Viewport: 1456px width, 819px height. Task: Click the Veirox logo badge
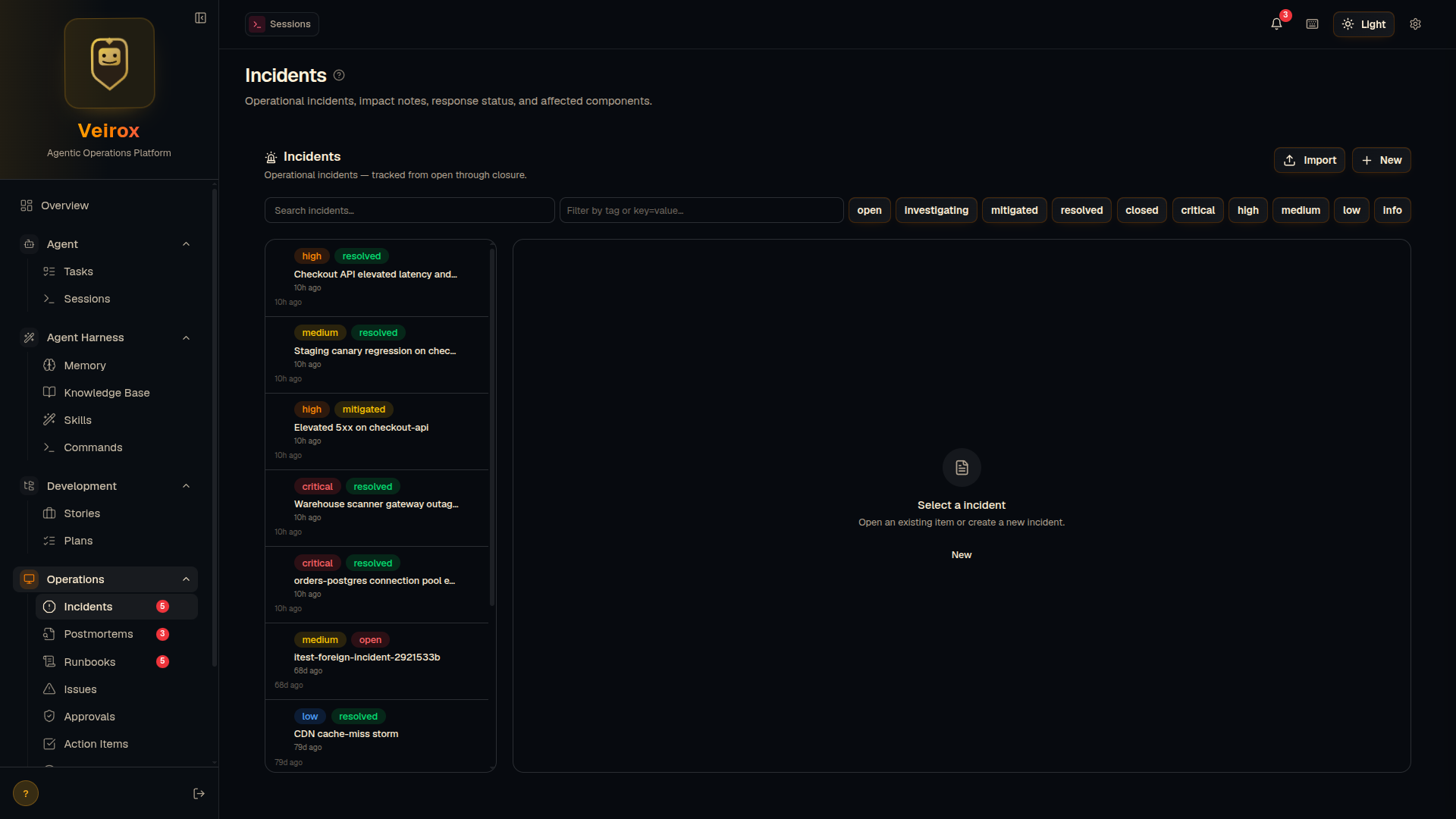click(109, 63)
